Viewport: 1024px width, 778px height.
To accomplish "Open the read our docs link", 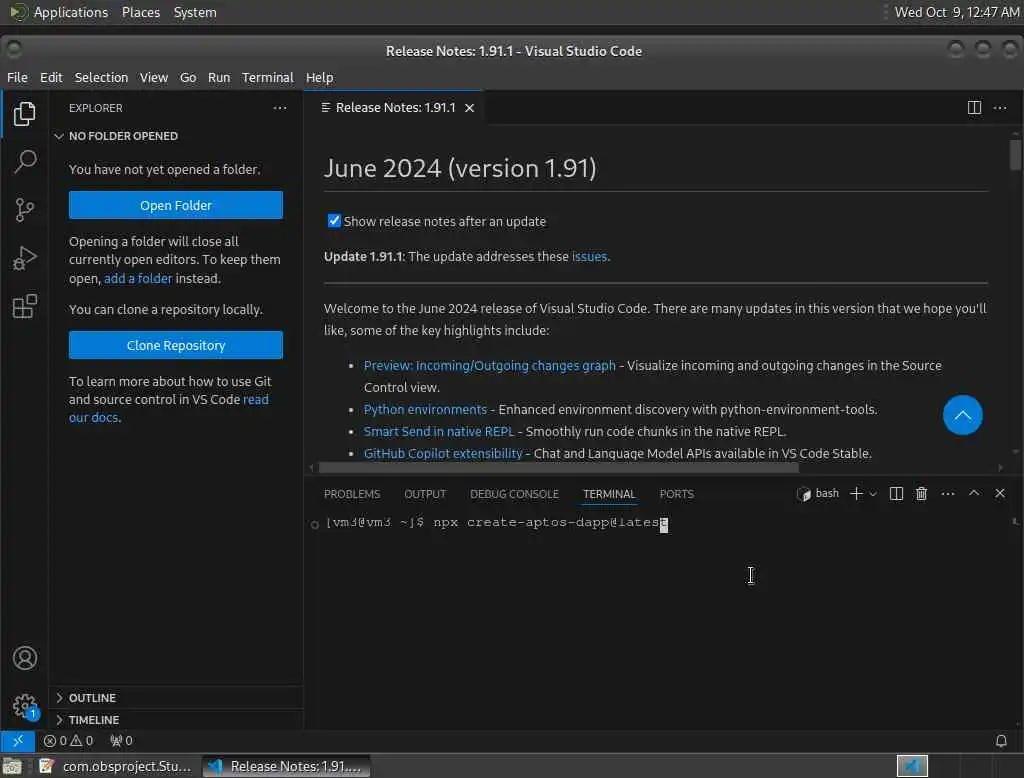I will (168, 408).
